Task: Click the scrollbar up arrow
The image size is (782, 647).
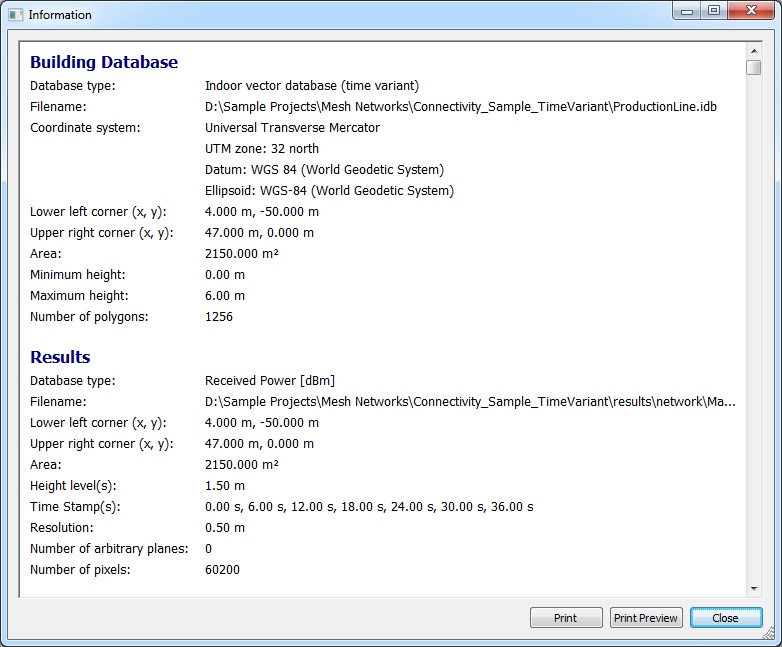Action: [753, 50]
